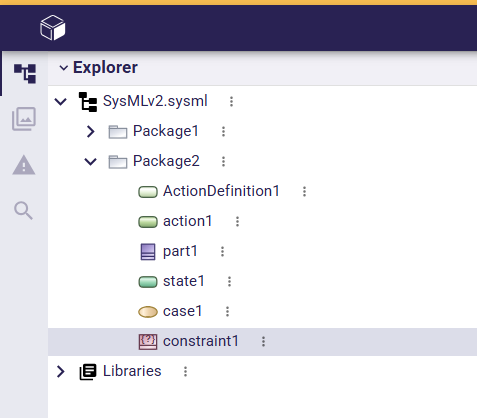Select the case1 label
This screenshot has height=418, width=477.
click(183, 311)
